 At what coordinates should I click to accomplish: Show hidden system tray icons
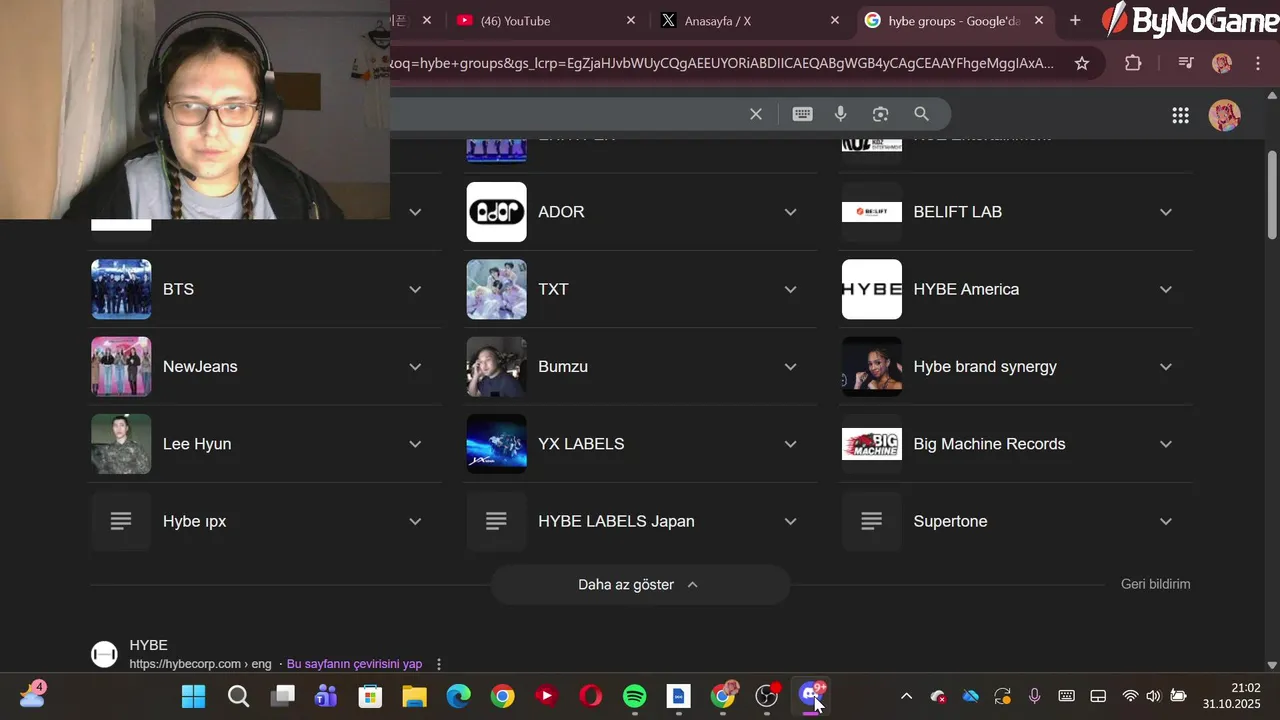click(906, 696)
